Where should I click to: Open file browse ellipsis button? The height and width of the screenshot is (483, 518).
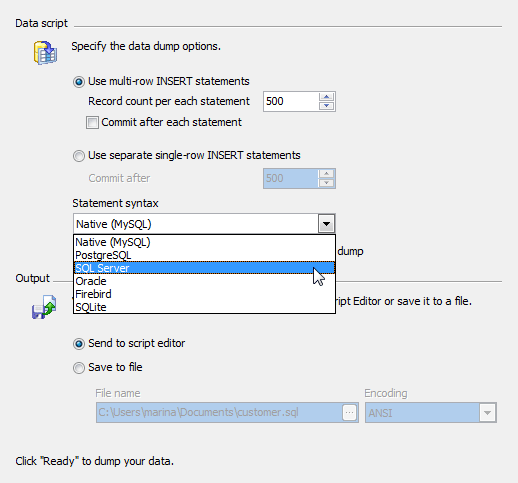tap(349, 413)
